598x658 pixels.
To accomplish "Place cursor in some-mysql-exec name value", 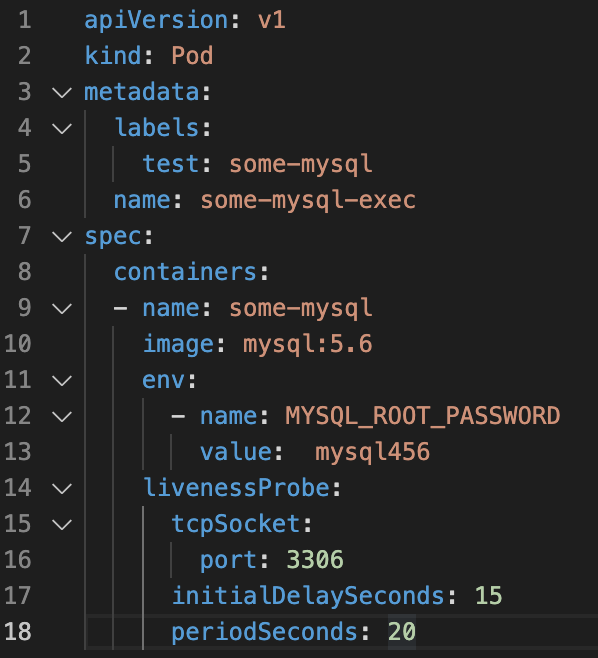I will pyautogui.click(x=308, y=201).
